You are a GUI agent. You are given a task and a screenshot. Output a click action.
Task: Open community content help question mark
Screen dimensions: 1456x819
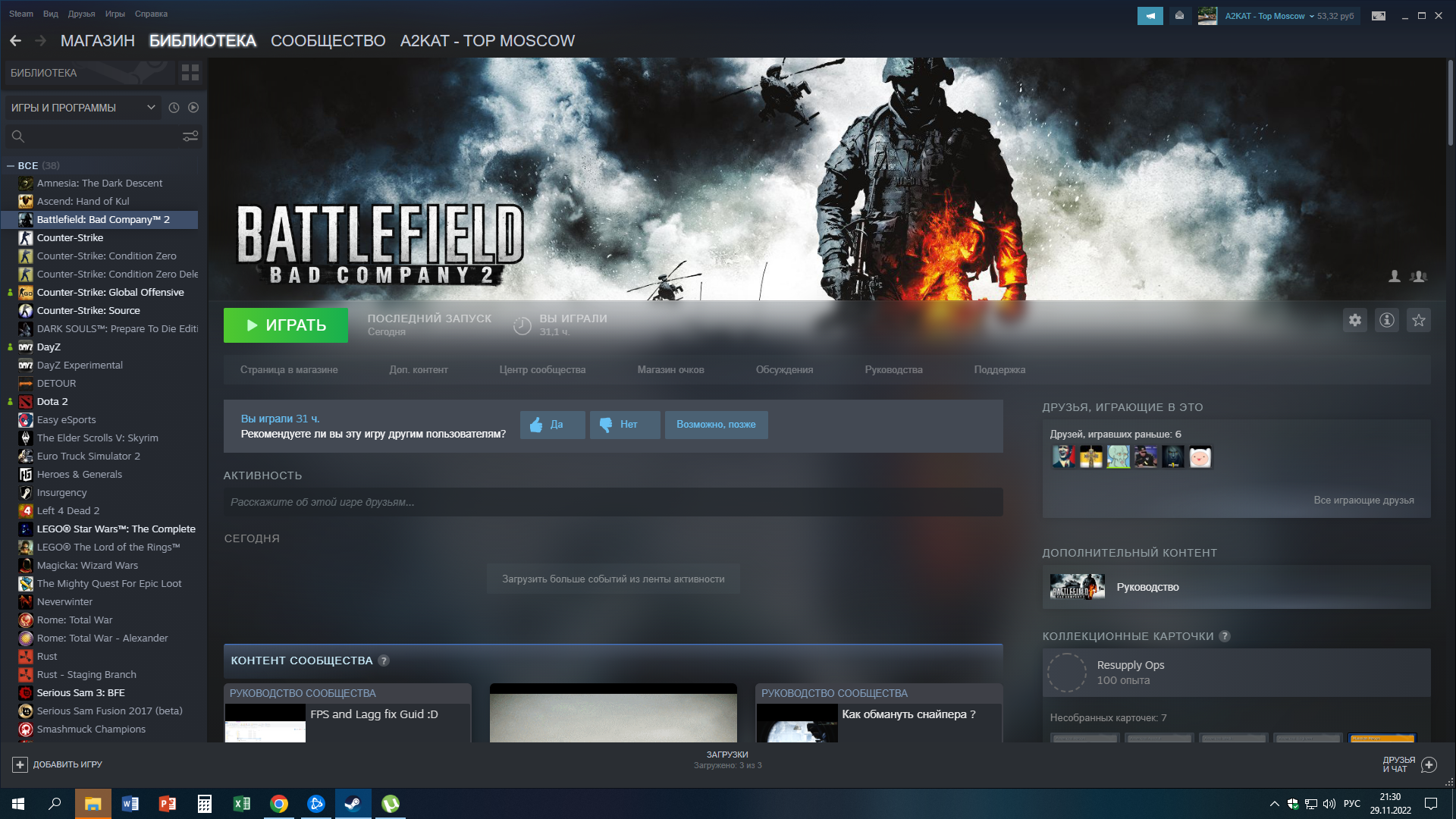click(384, 661)
